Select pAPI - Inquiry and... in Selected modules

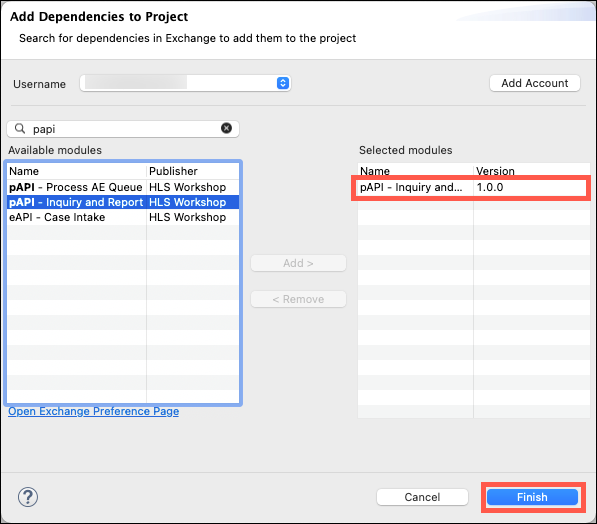pos(472,187)
